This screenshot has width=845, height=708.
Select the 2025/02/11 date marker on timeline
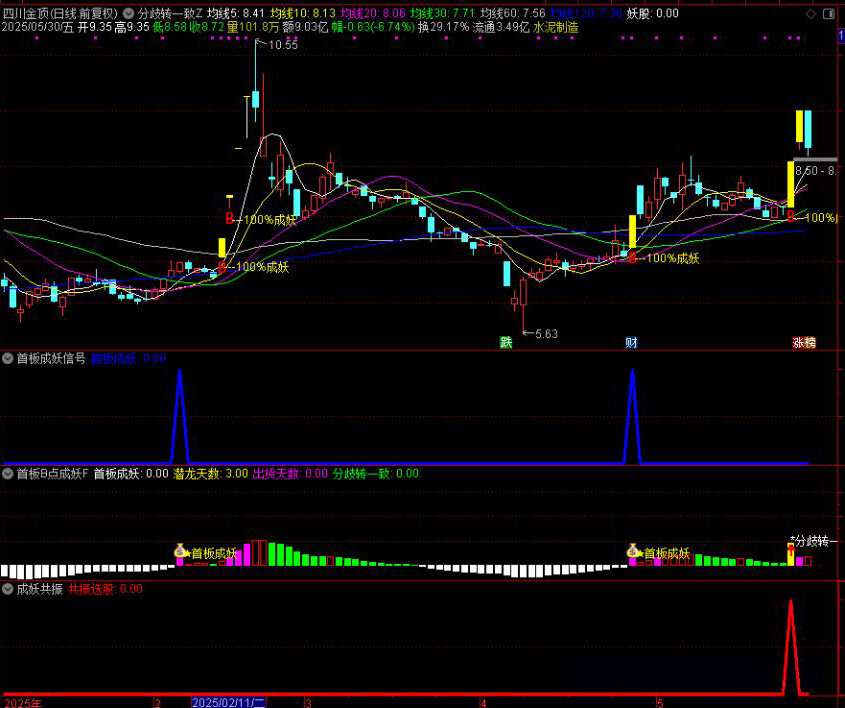click(228, 702)
